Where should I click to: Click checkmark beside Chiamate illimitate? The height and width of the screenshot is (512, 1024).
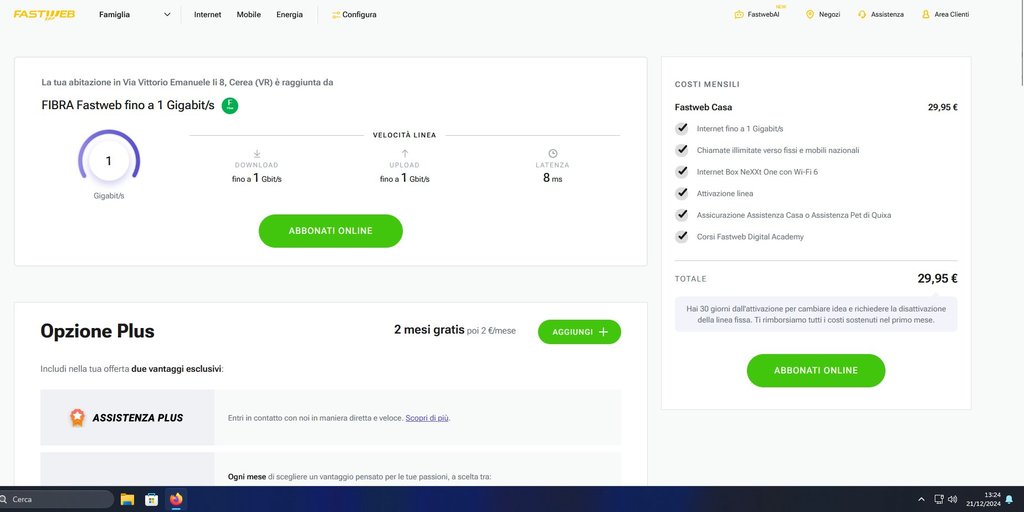tap(682, 150)
